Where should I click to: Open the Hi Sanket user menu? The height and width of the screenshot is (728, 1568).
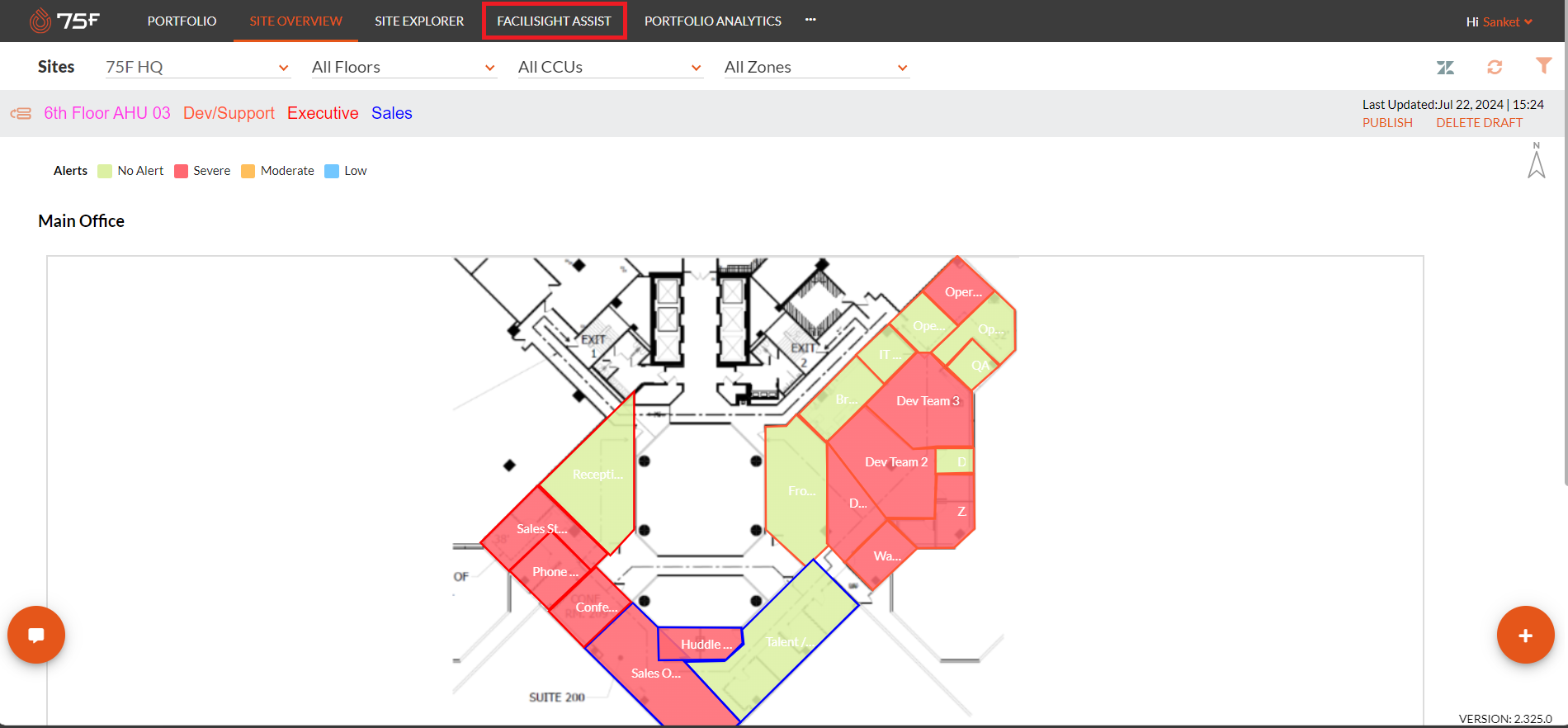tap(1499, 22)
